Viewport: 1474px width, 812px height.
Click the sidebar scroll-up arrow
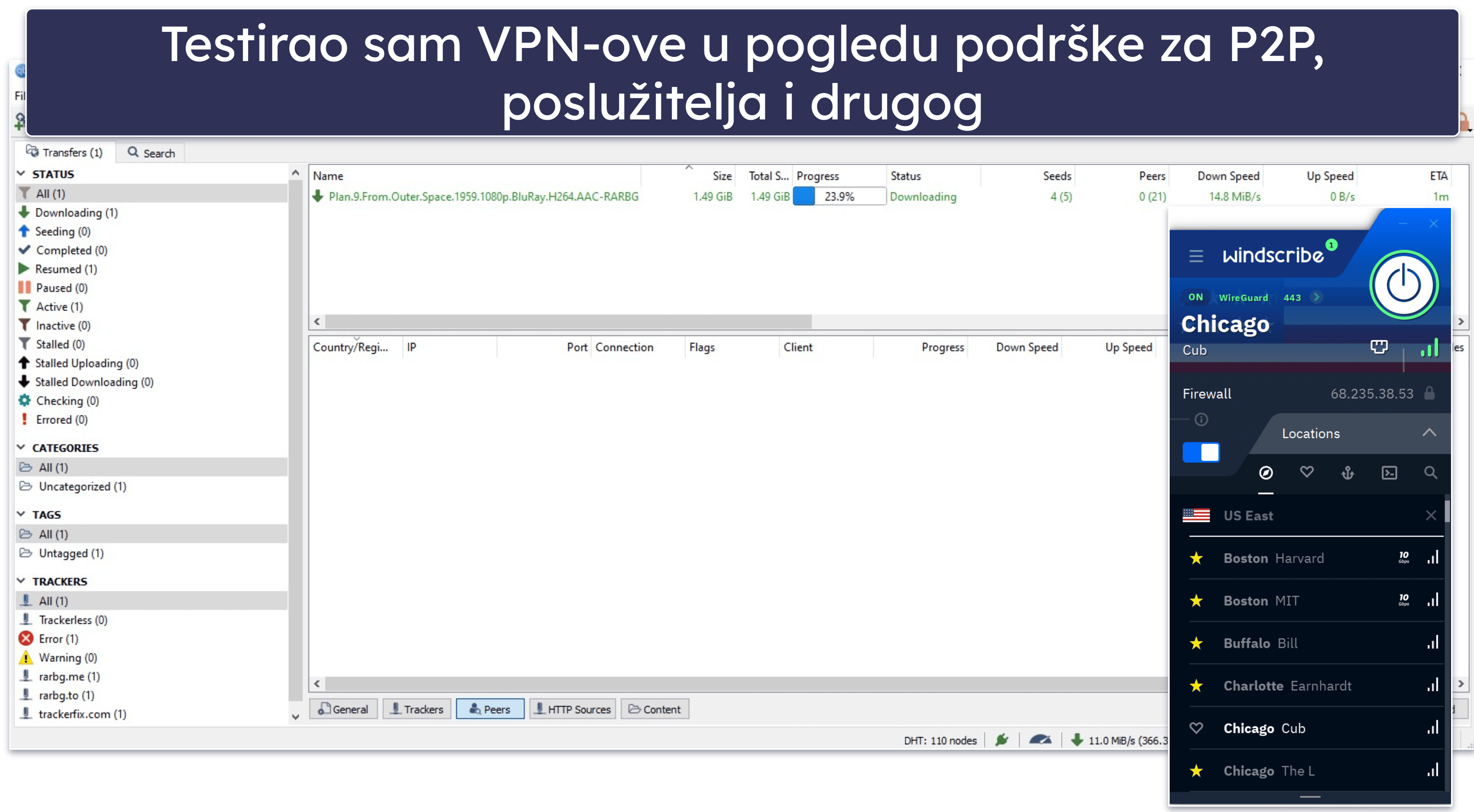point(295,173)
